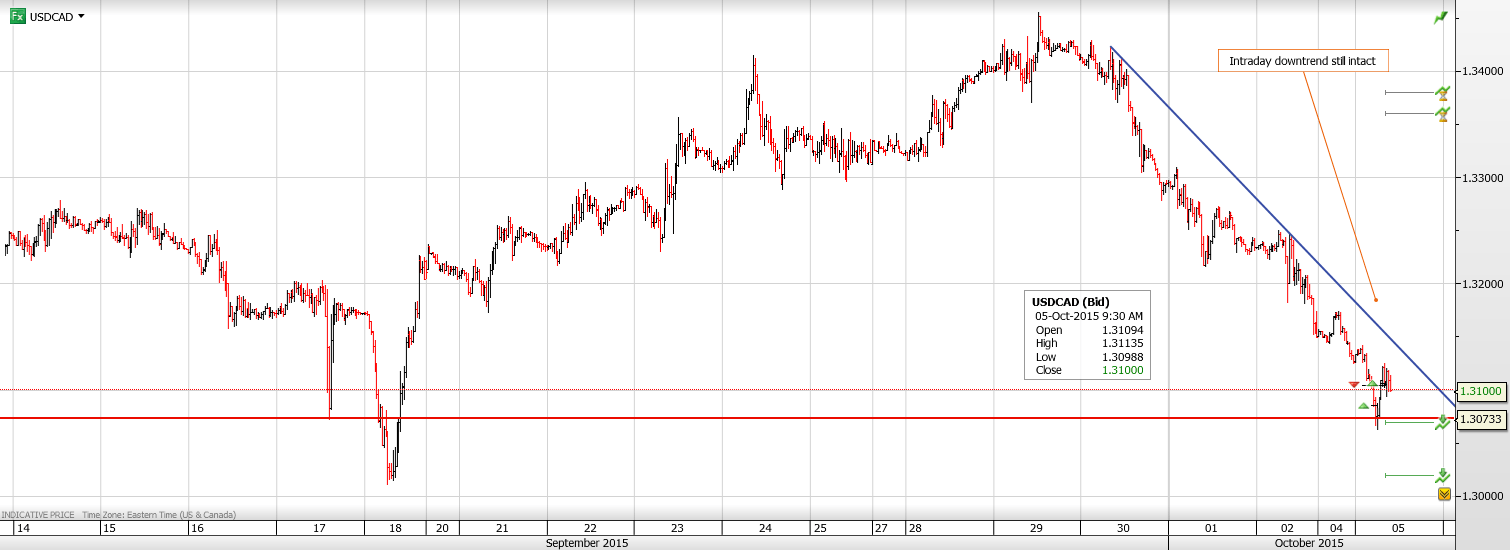The width and height of the screenshot is (1510, 550).
Task: Select the red horizontal support line
Action: point(700,418)
